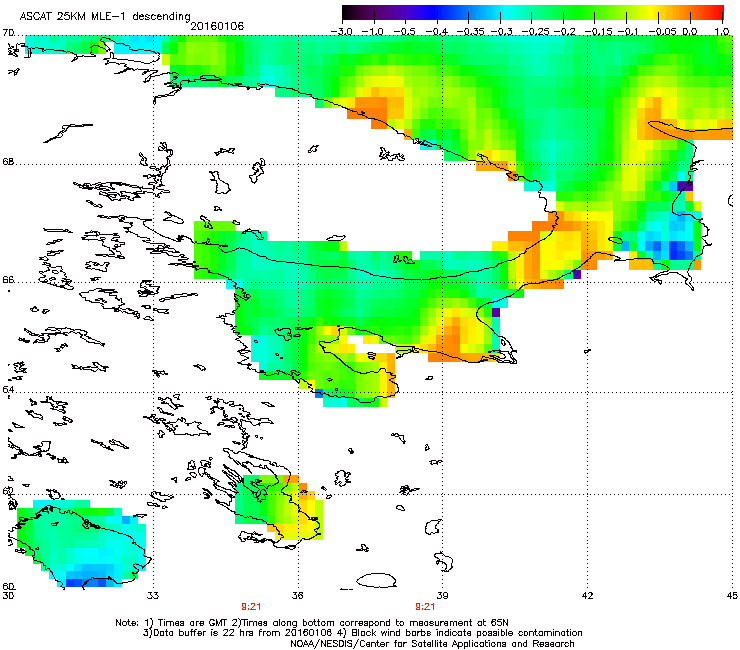
Task: Click the latitude 68 axis label
Action: tap(8, 161)
